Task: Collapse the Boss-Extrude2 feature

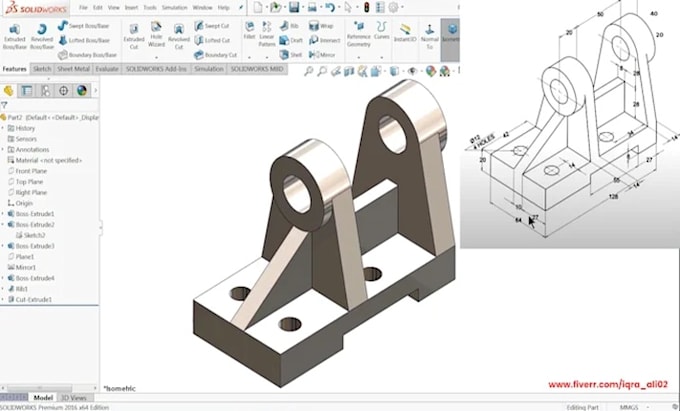Action: pyautogui.click(x=2, y=225)
